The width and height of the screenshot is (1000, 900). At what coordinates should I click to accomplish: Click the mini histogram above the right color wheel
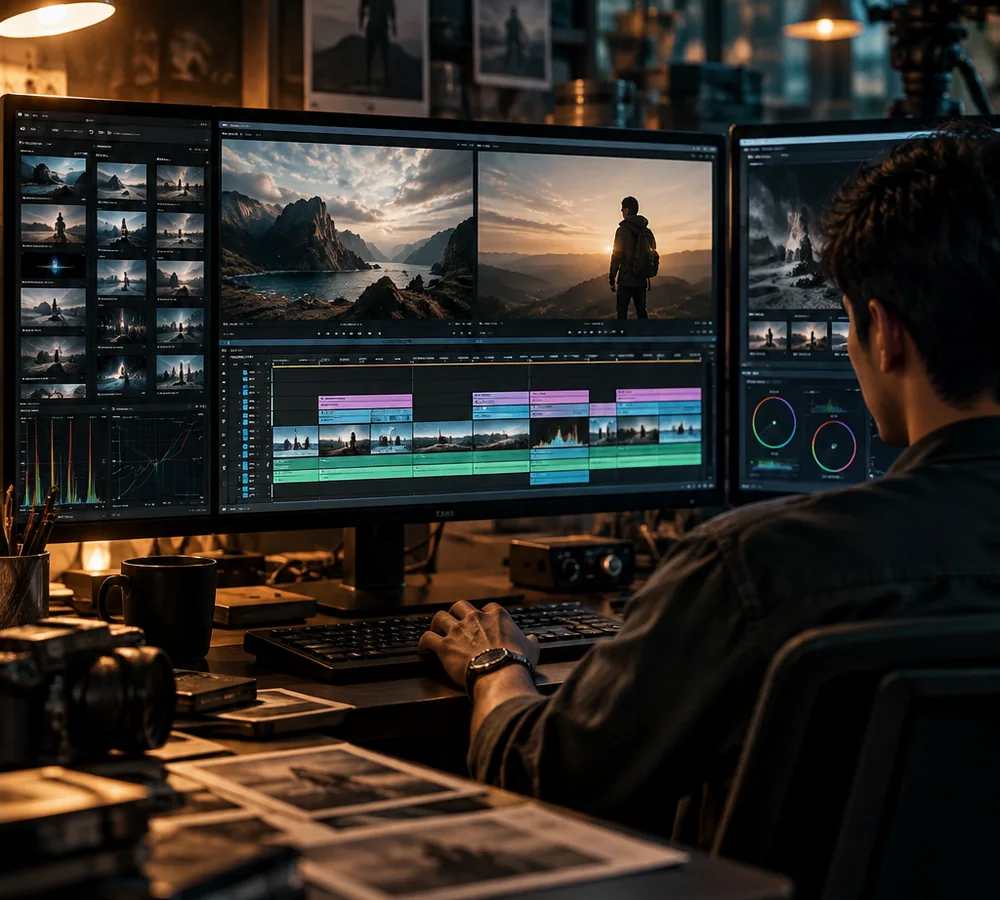pos(829,404)
